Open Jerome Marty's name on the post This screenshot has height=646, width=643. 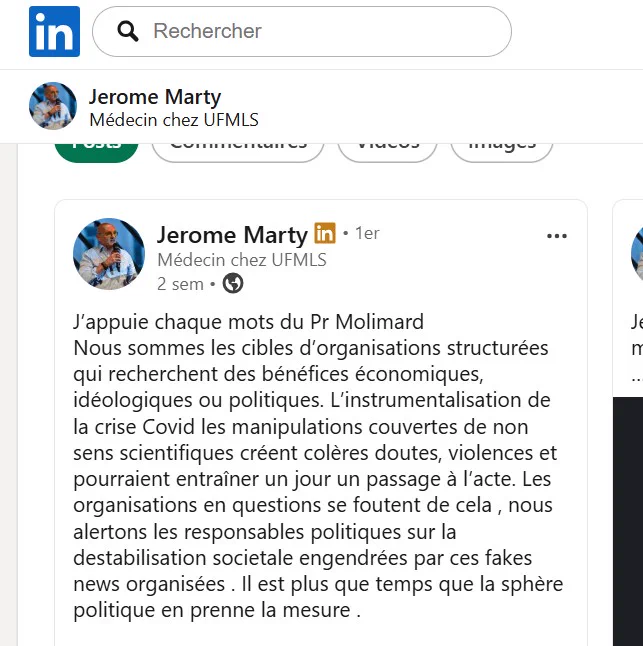point(232,235)
